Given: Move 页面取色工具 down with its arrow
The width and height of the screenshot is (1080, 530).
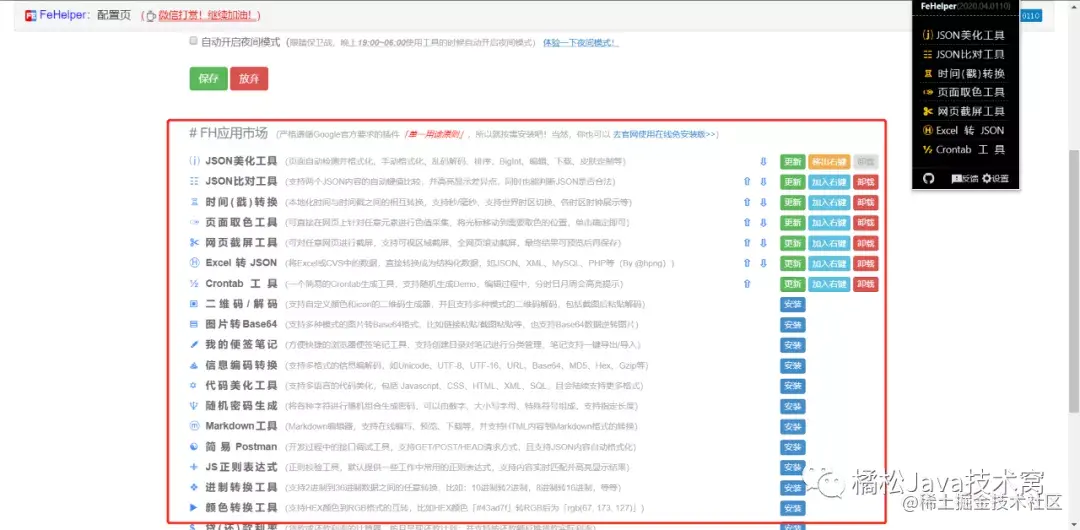Looking at the screenshot, I should click(763, 223).
